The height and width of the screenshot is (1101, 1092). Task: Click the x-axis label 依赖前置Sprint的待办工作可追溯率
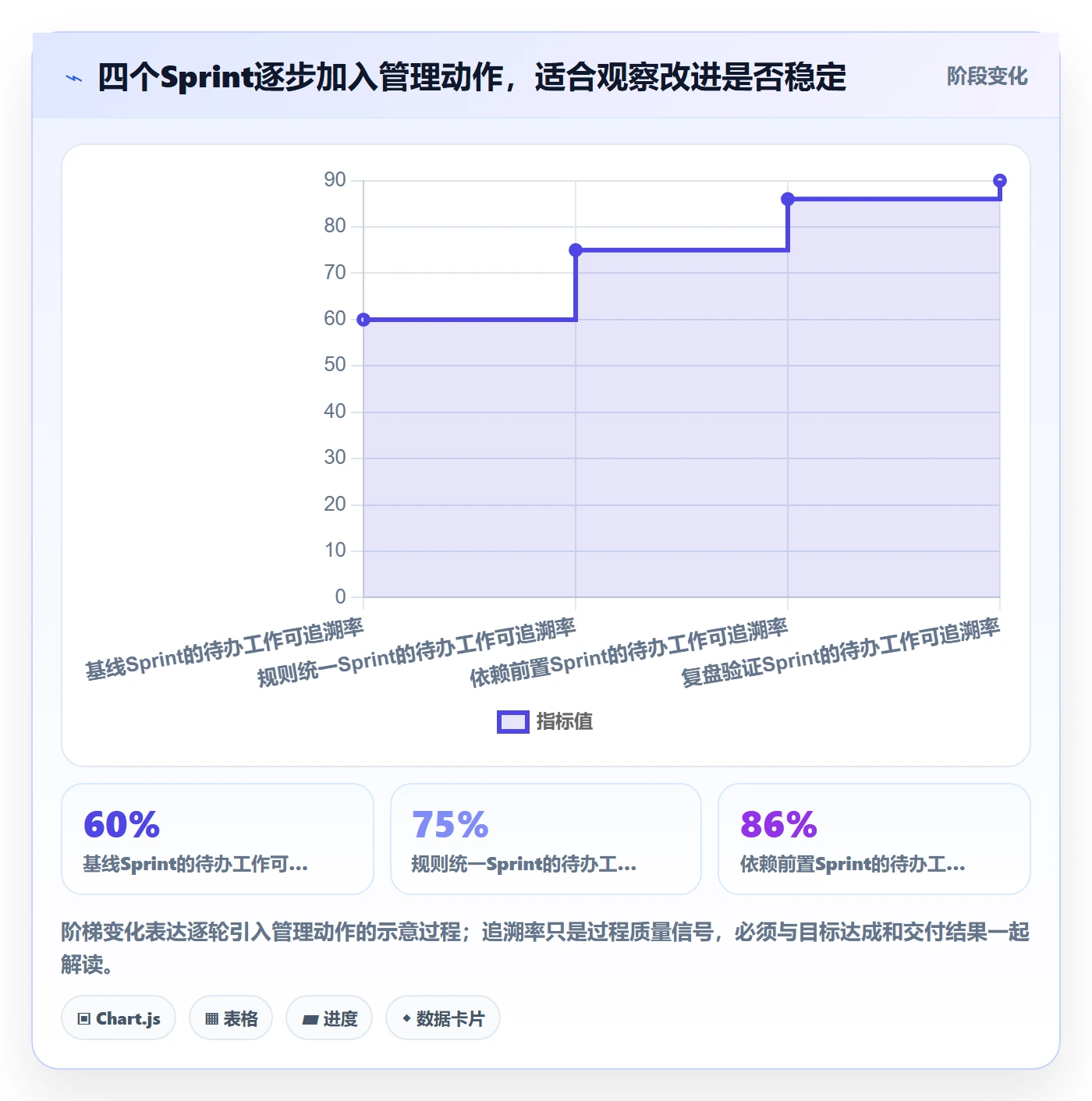coord(629,653)
